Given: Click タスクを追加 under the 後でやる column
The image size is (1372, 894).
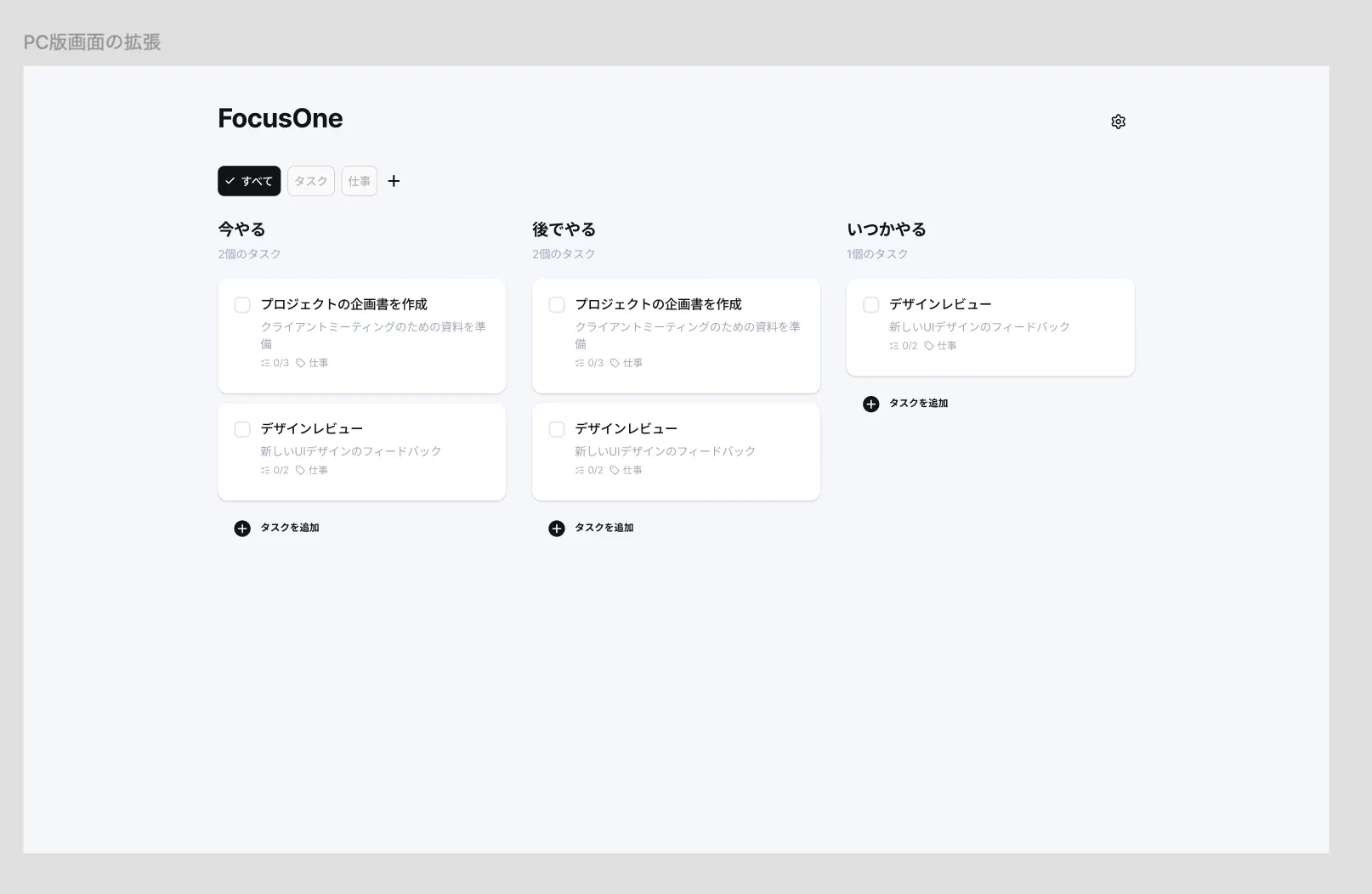Looking at the screenshot, I should click(604, 527).
